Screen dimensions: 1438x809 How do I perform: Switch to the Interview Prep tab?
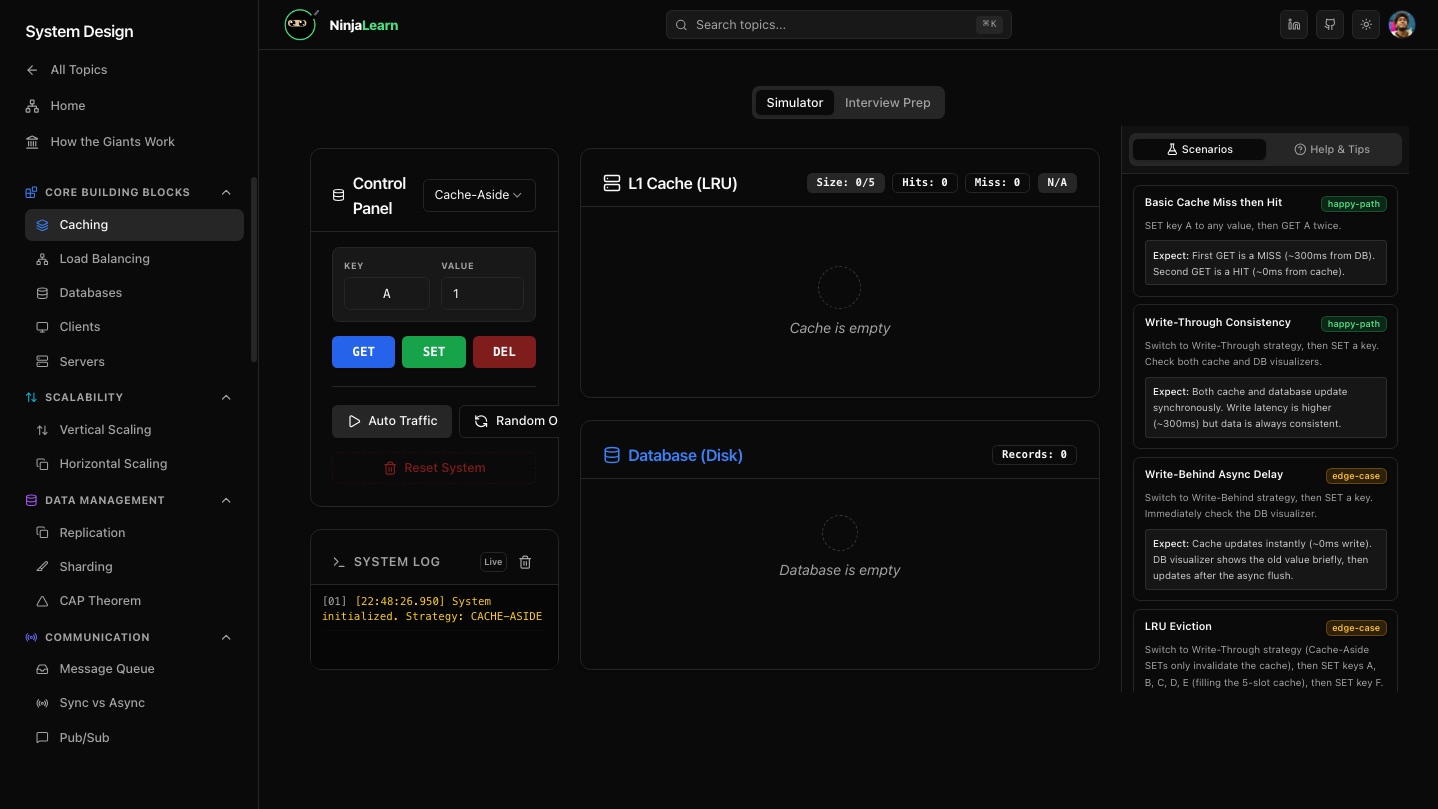click(887, 103)
